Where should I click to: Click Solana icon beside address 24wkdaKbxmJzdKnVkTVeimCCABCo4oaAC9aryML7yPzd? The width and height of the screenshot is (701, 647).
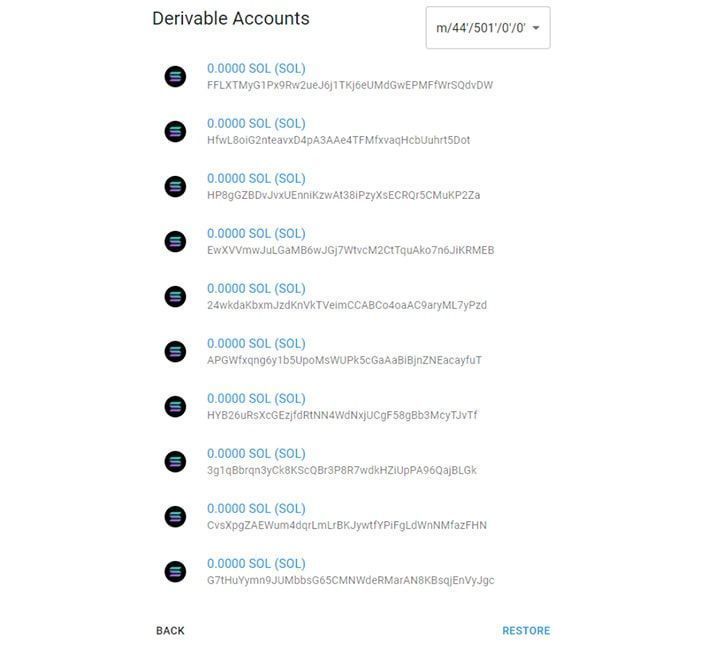175,296
